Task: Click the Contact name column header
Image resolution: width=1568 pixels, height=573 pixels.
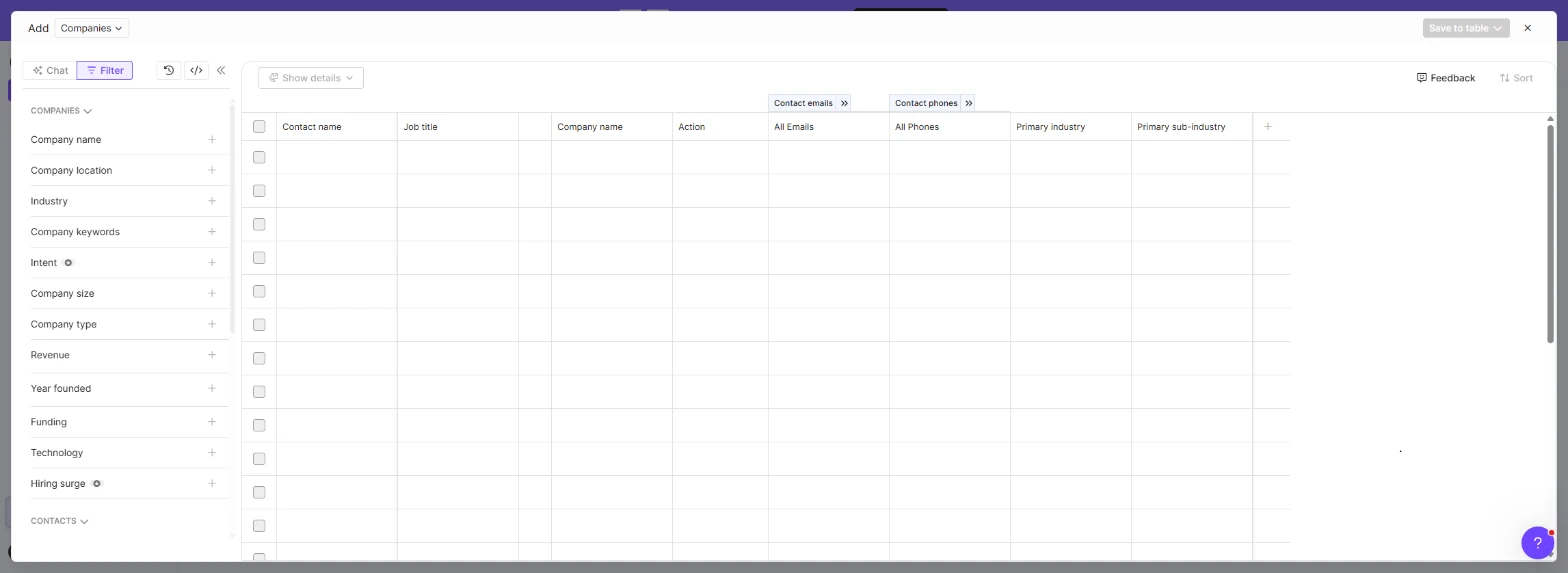Action: tap(337, 127)
